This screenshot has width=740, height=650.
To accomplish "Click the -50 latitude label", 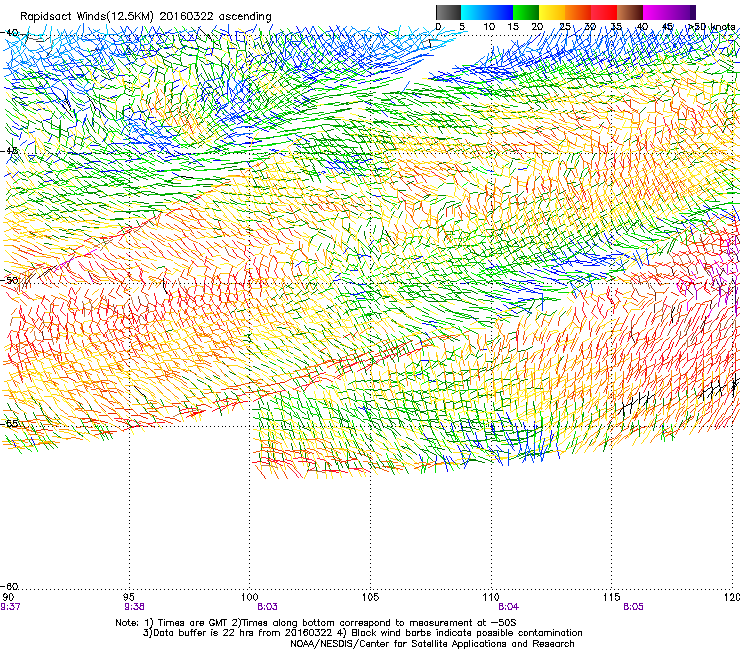I will point(9,280).
